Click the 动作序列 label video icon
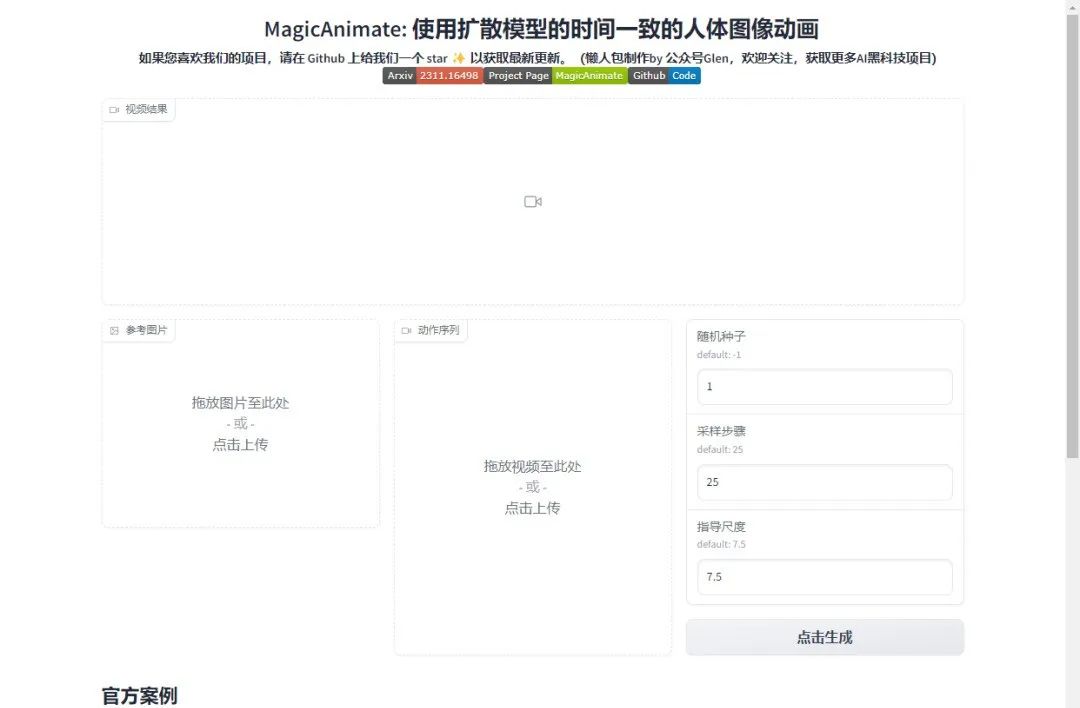Image resolution: width=1080 pixels, height=708 pixels. point(406,331)
